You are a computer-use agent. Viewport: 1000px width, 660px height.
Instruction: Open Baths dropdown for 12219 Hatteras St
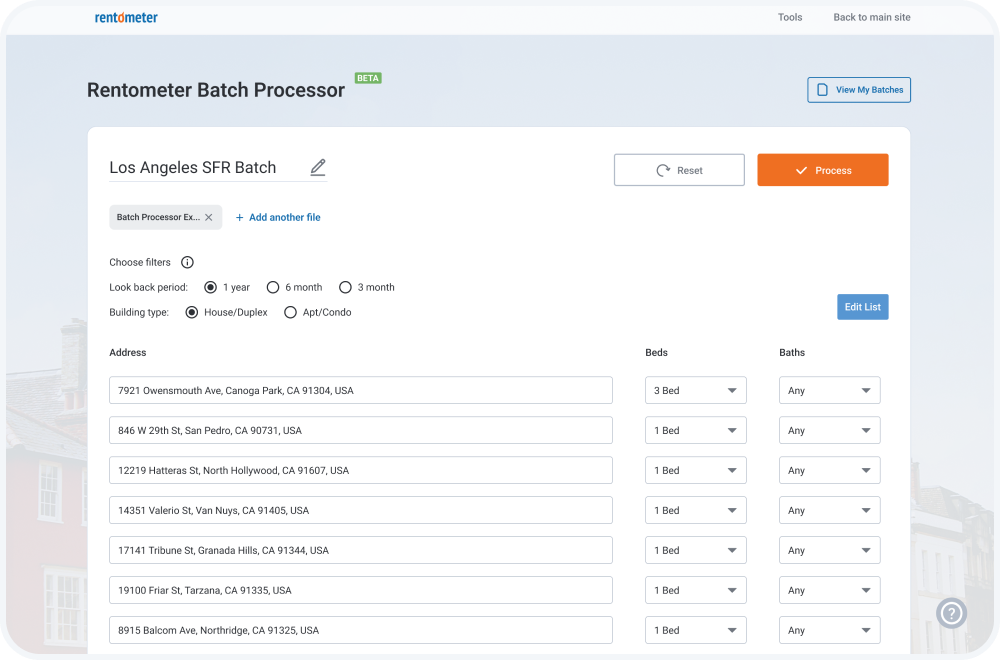(x=830, y=471)
